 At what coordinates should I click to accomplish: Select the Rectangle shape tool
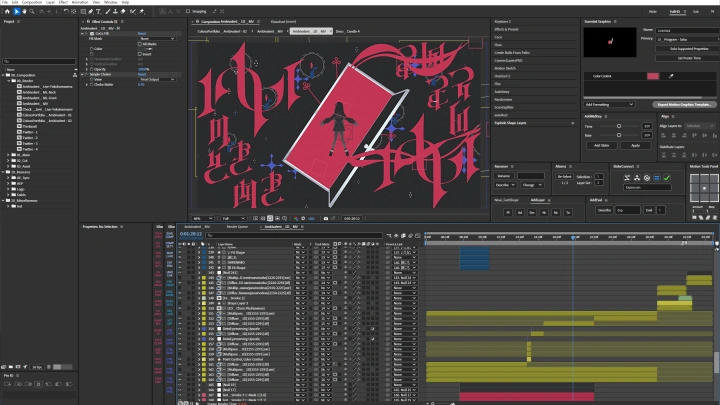click(x=83, y=11)
